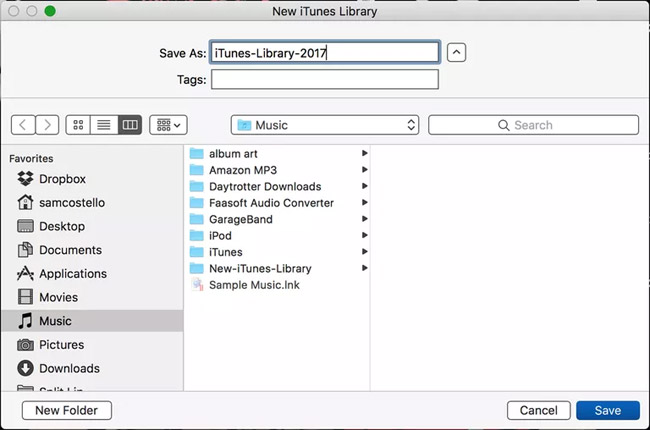The height and width of the screenshot is (430, 650).
Task: Open the GarageBand folder
Action: click(x=279, y=219)
